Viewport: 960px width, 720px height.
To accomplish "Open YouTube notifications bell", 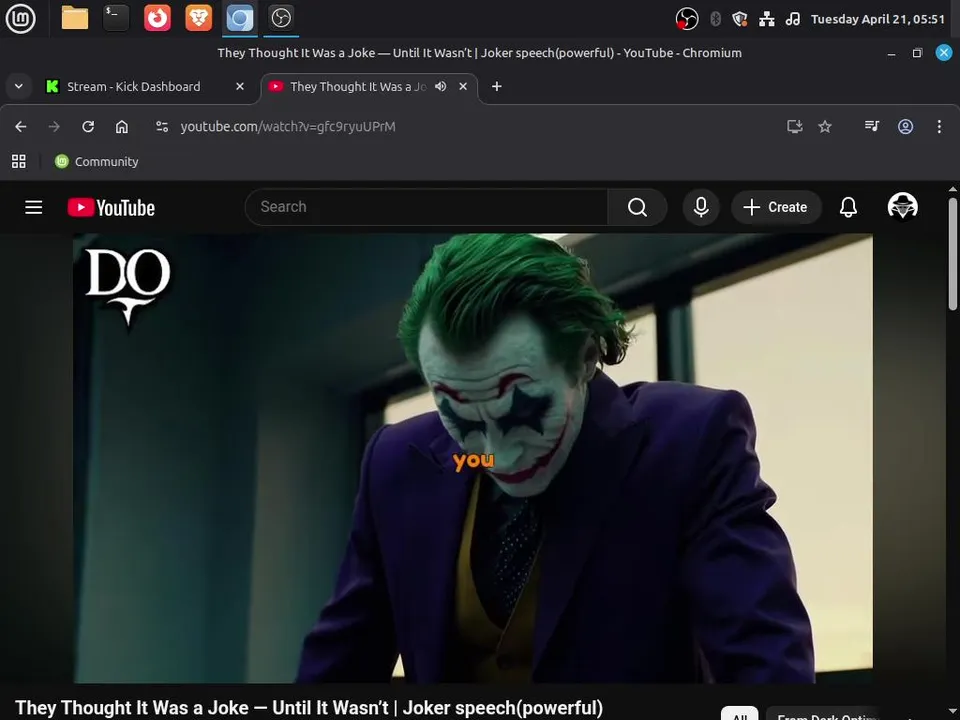I will click(x=848, y=207).
